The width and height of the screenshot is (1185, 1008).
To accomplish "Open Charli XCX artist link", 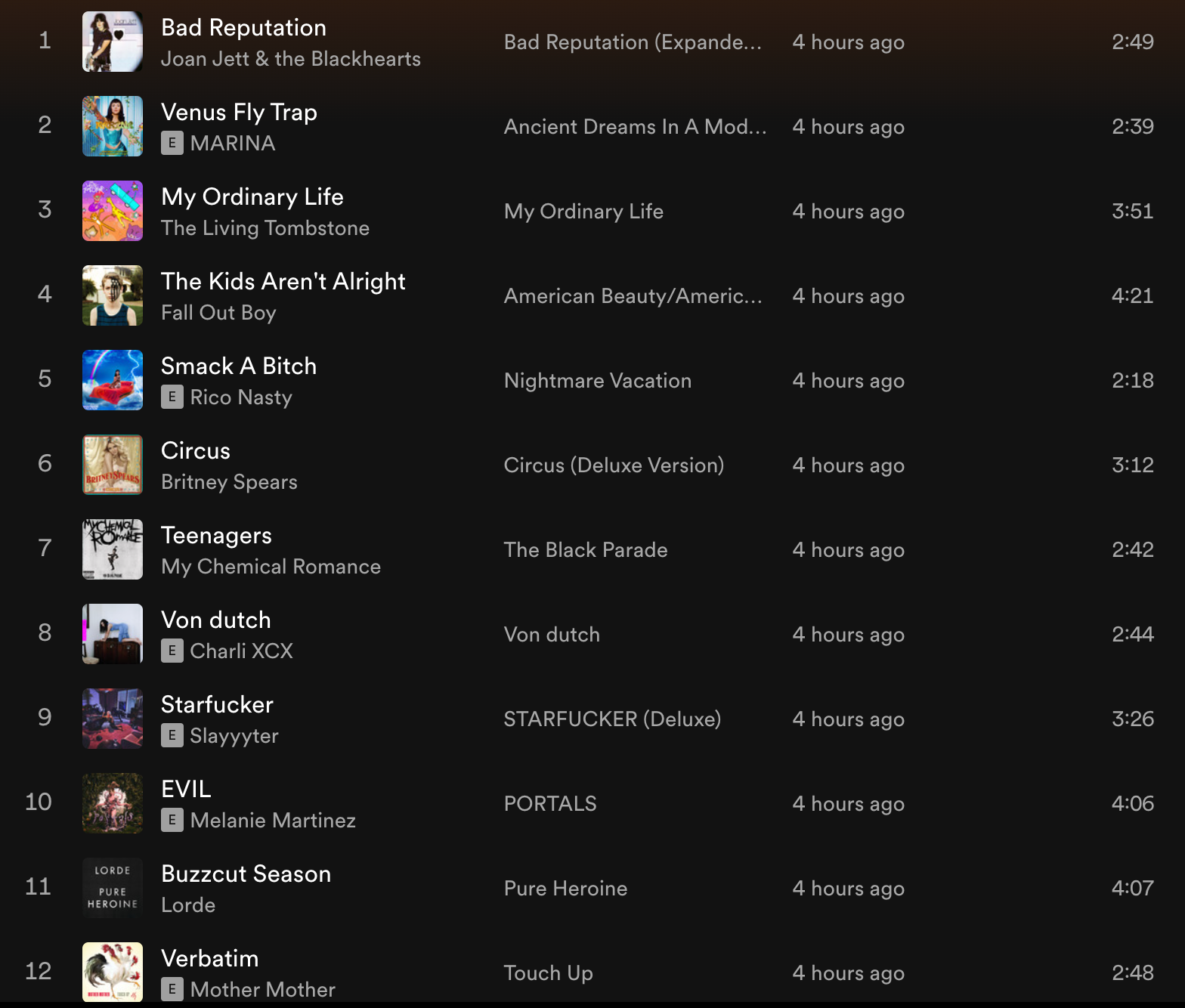I will click(x=241, y=651).
